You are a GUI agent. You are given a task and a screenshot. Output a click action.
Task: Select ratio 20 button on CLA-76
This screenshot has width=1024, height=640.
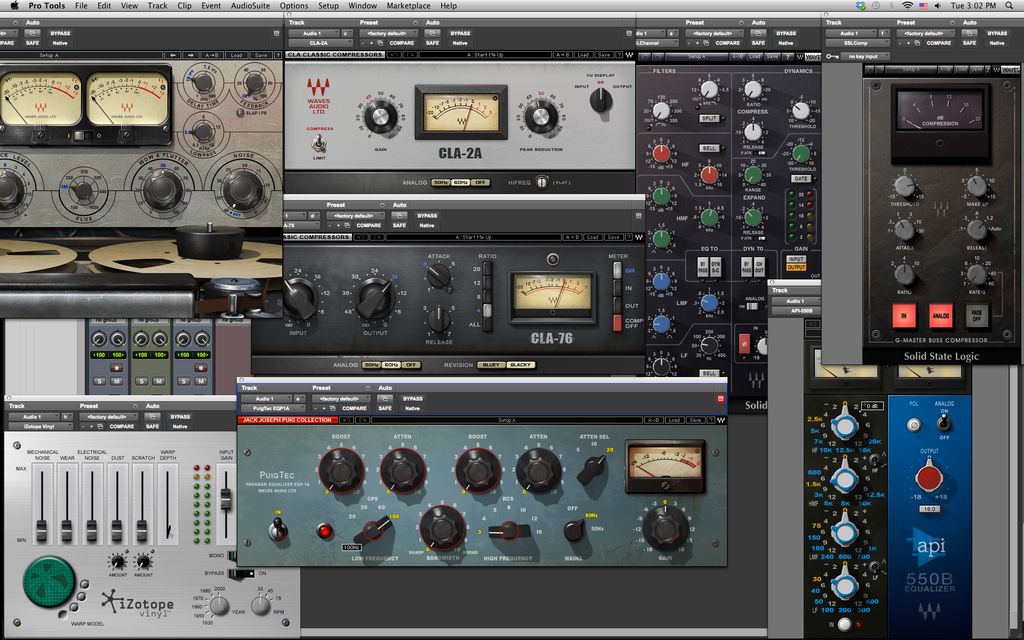487,270
